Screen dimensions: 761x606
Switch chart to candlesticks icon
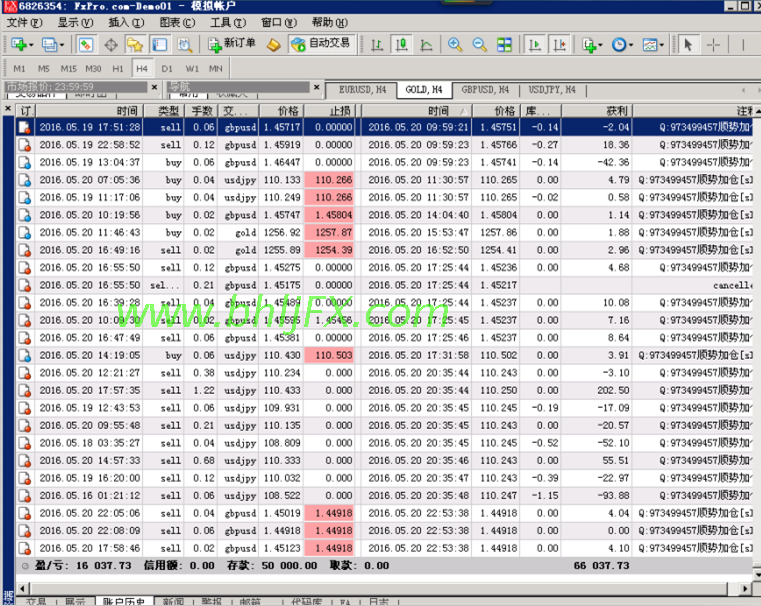[401, 45]
